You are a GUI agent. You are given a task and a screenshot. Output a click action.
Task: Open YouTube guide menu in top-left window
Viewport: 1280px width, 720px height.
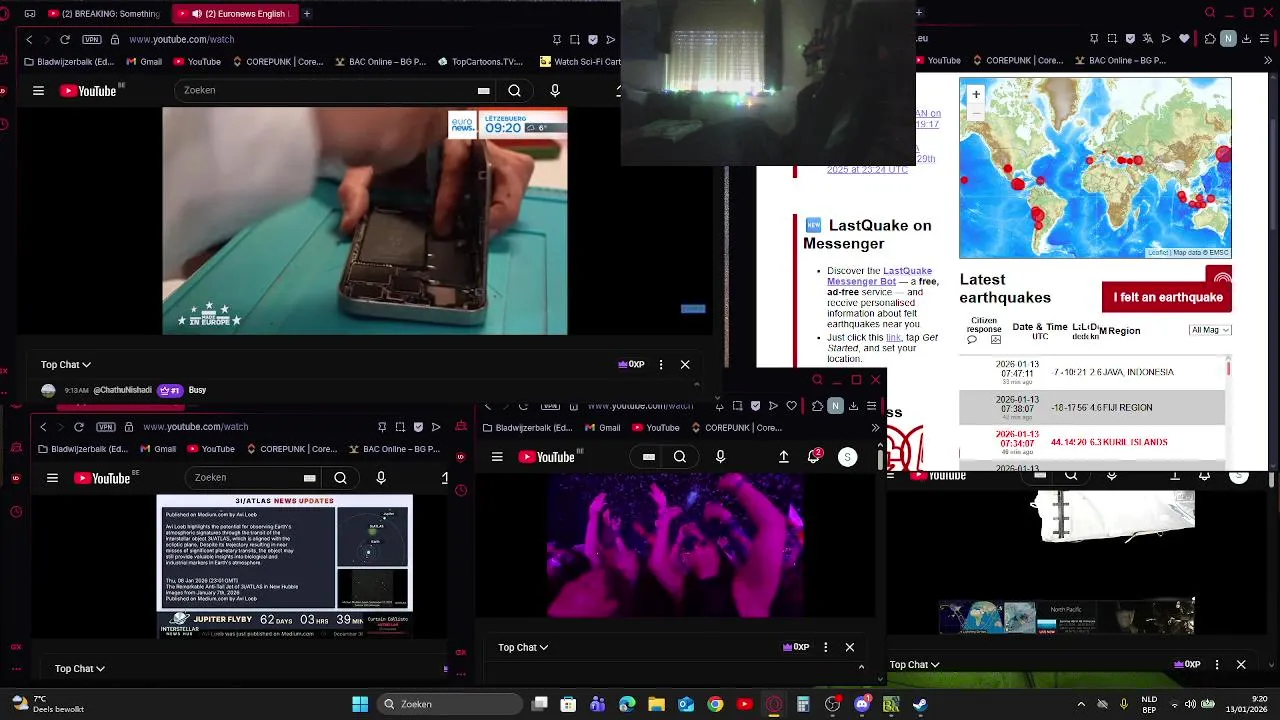point(38,90)
